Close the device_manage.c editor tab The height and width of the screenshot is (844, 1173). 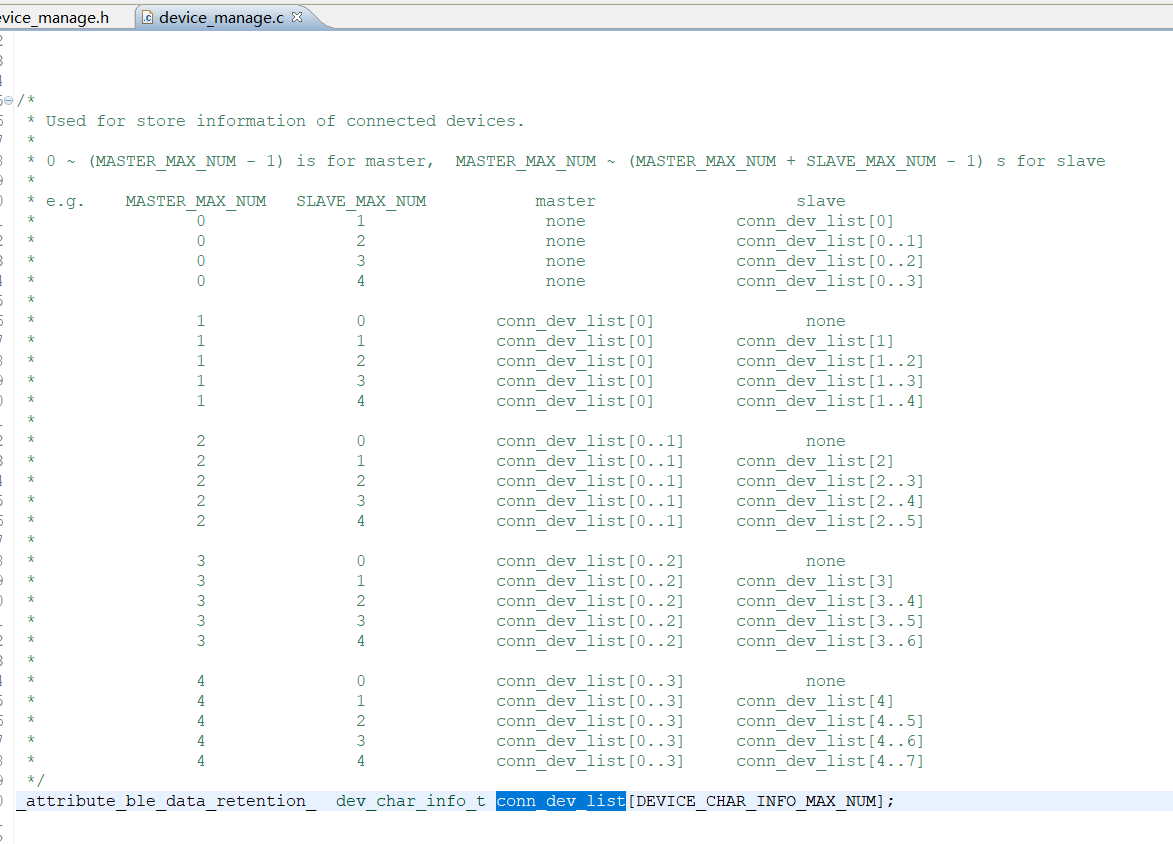(x=295, y=17)
